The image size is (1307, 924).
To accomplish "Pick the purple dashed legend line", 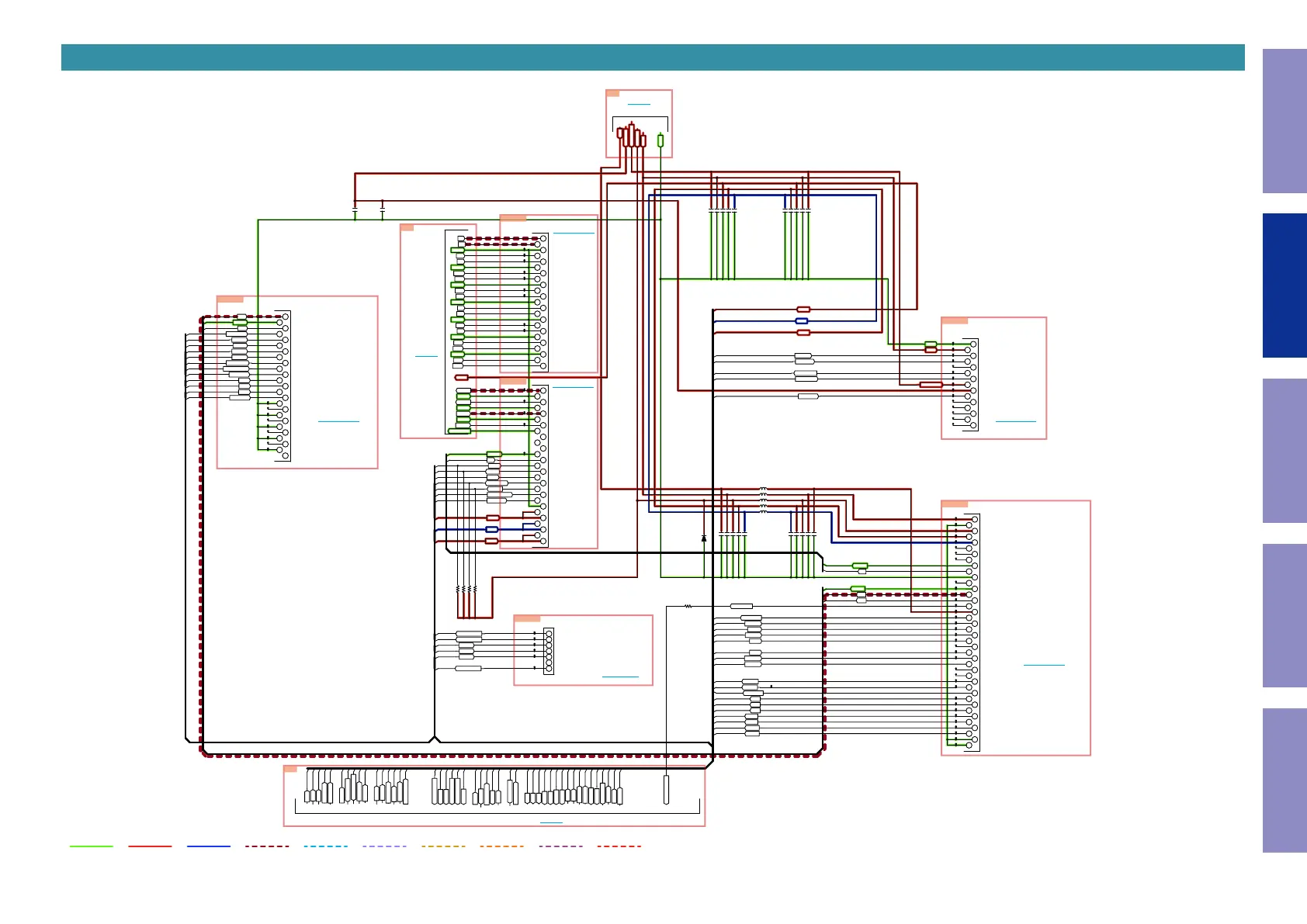I will pos(560,846).
